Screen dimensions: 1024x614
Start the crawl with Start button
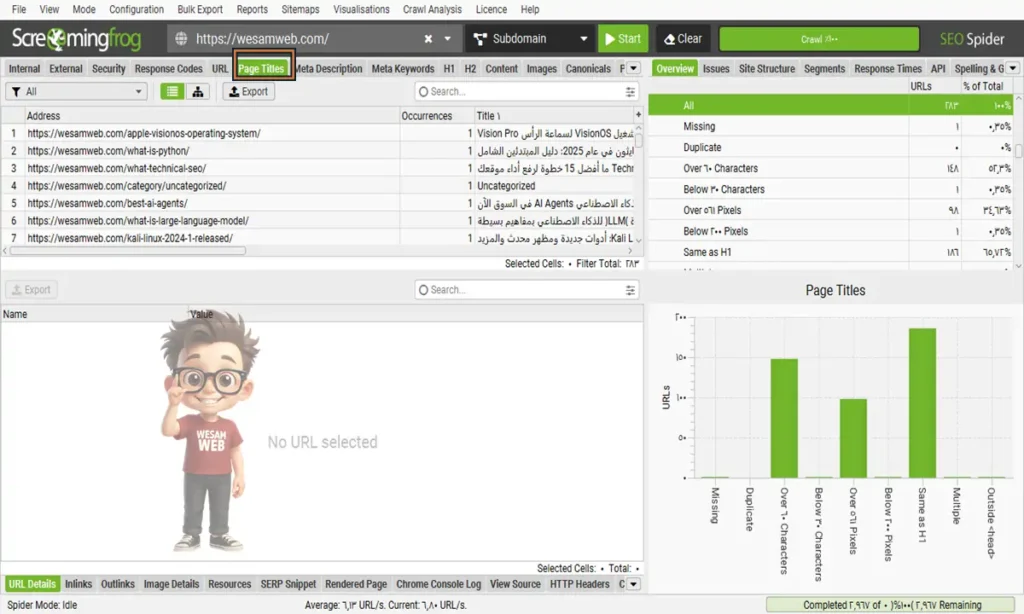(622, 39)
